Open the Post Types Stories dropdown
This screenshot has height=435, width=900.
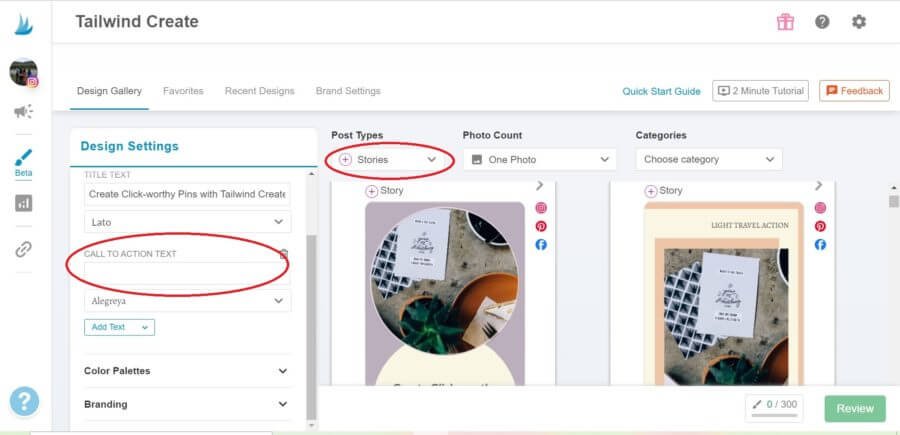click(390, 159)
